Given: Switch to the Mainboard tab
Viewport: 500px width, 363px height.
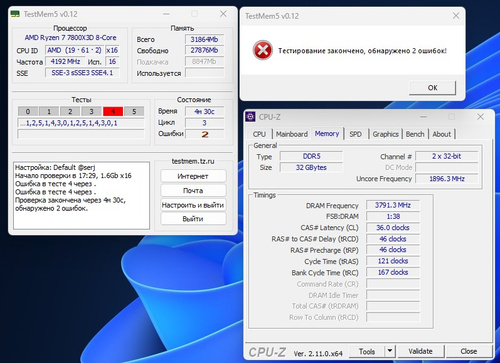Looking at the screenshot, I should (292, 134).
